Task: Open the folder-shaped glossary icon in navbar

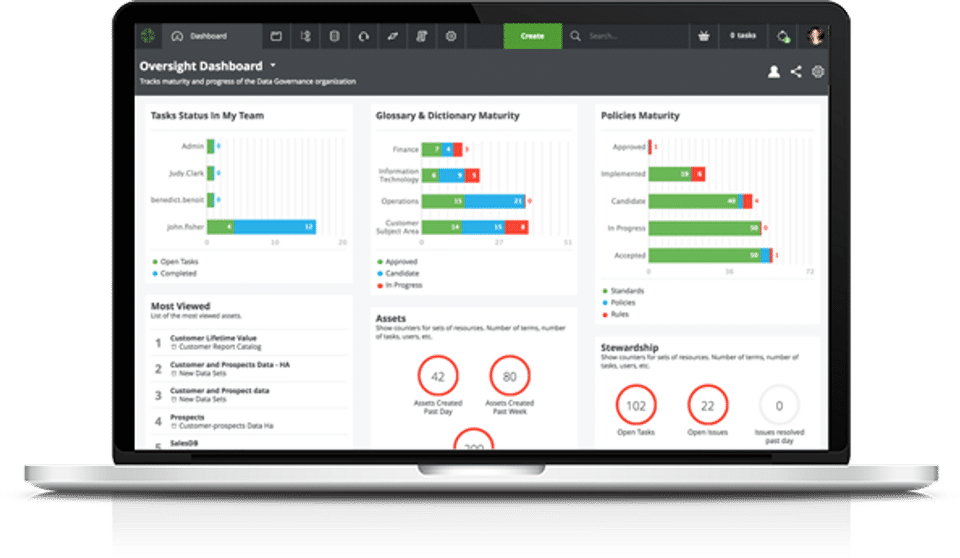Action: (x=276, y=36)
